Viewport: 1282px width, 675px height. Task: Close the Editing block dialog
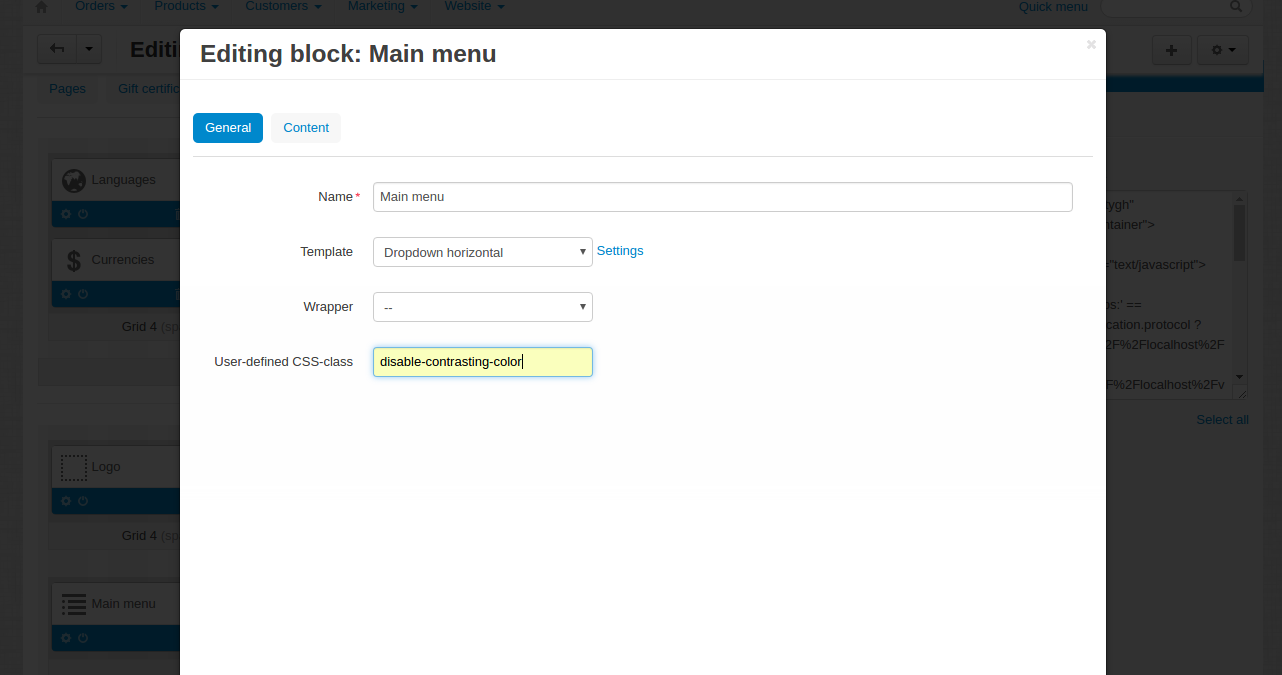click(1091, 44)
